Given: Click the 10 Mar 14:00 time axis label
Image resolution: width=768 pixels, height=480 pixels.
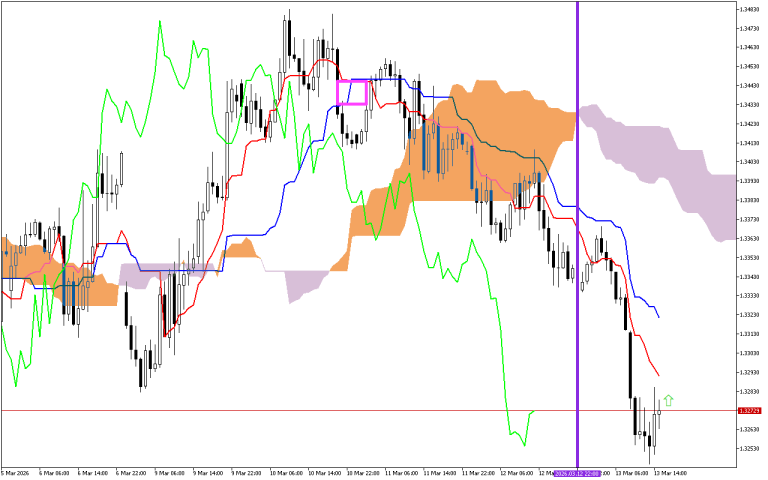Looking at the screenshot, I should click(x=324, y=473).
